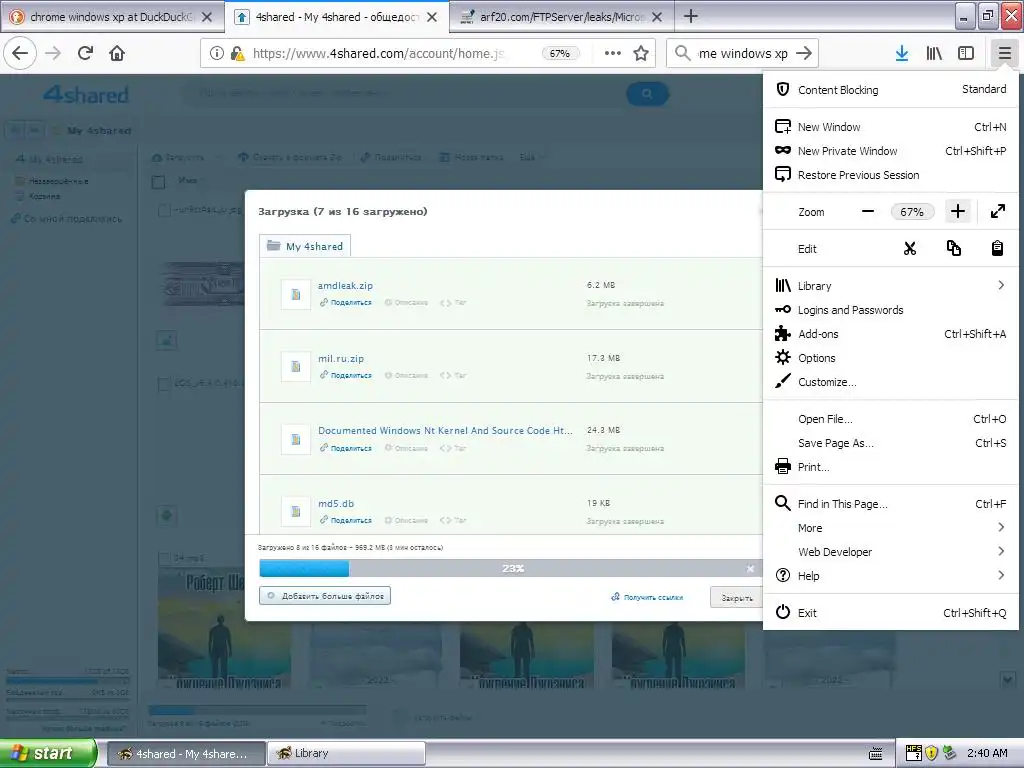1024x768 pixels.
Task: Click the upload progress bar at 23%
Action: point(509,569)
